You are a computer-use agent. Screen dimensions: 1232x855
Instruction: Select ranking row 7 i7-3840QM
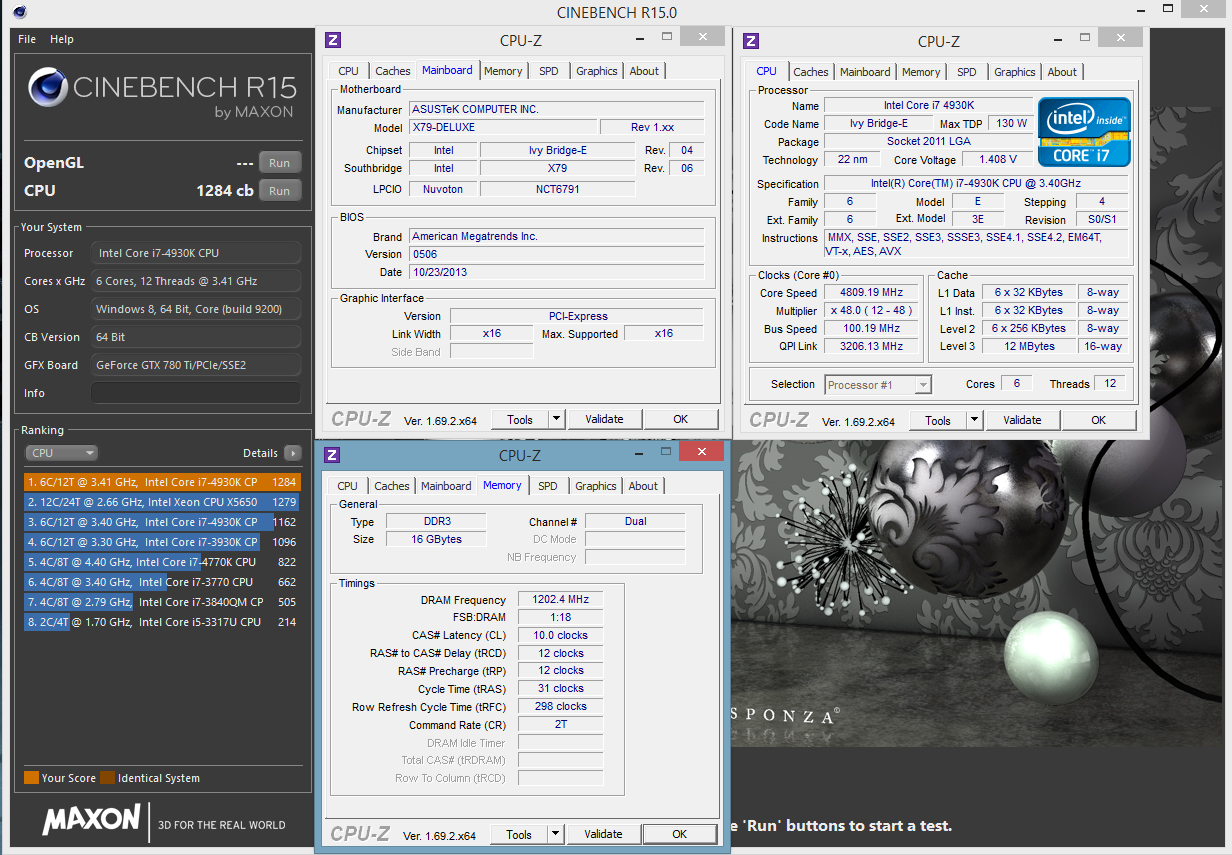click(162, 602)
